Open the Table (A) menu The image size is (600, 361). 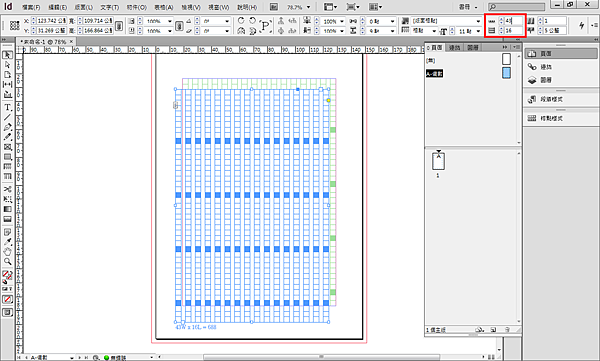[164, 7]
